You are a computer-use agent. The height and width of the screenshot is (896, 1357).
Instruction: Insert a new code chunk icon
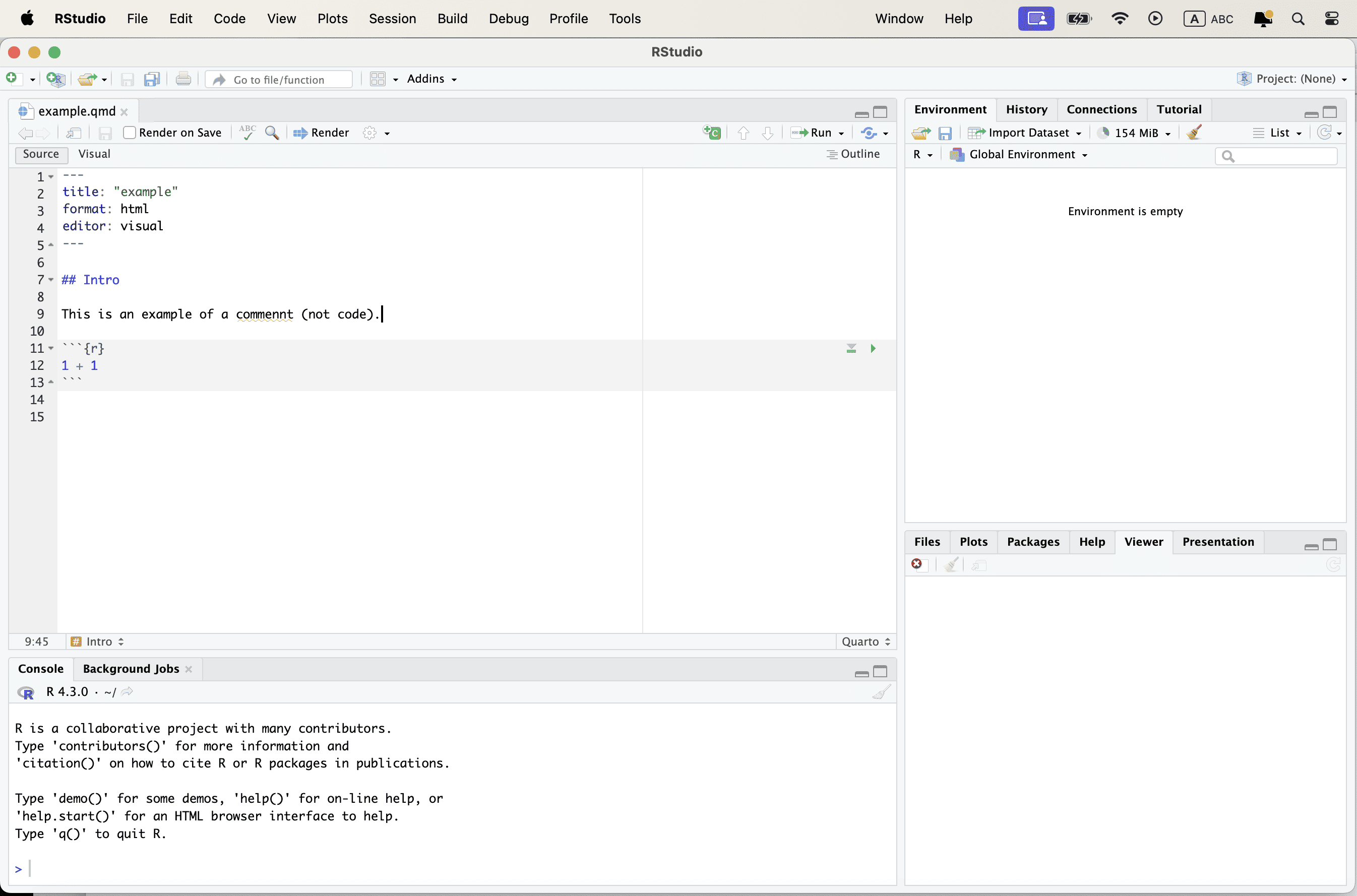click(x=712, y=133)
